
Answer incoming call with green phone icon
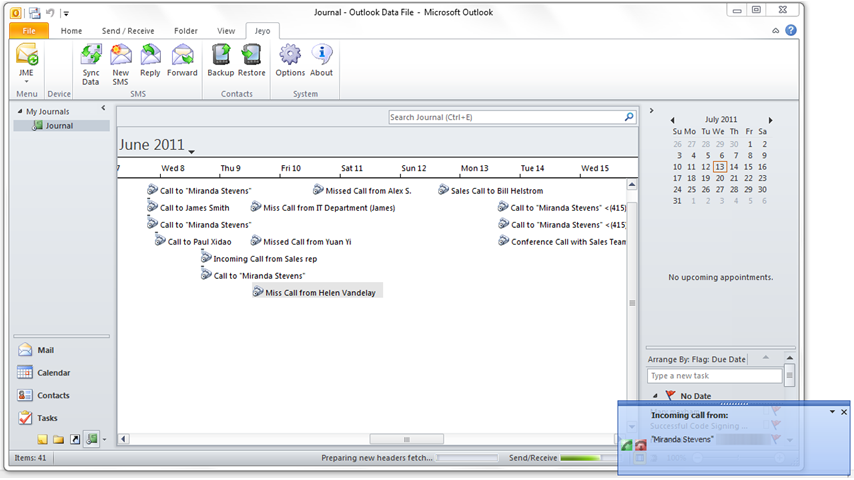(626, 445)
